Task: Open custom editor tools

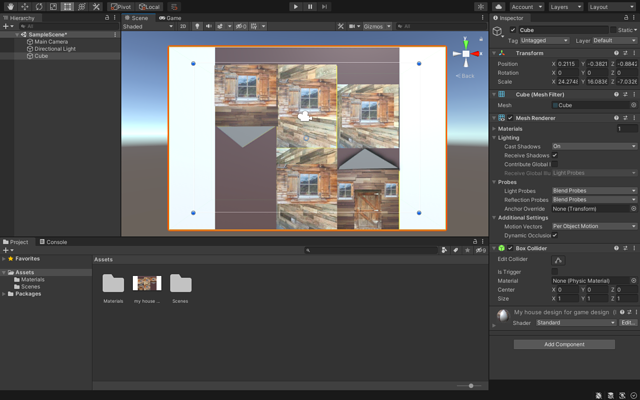Action: [x=96, y=7]
